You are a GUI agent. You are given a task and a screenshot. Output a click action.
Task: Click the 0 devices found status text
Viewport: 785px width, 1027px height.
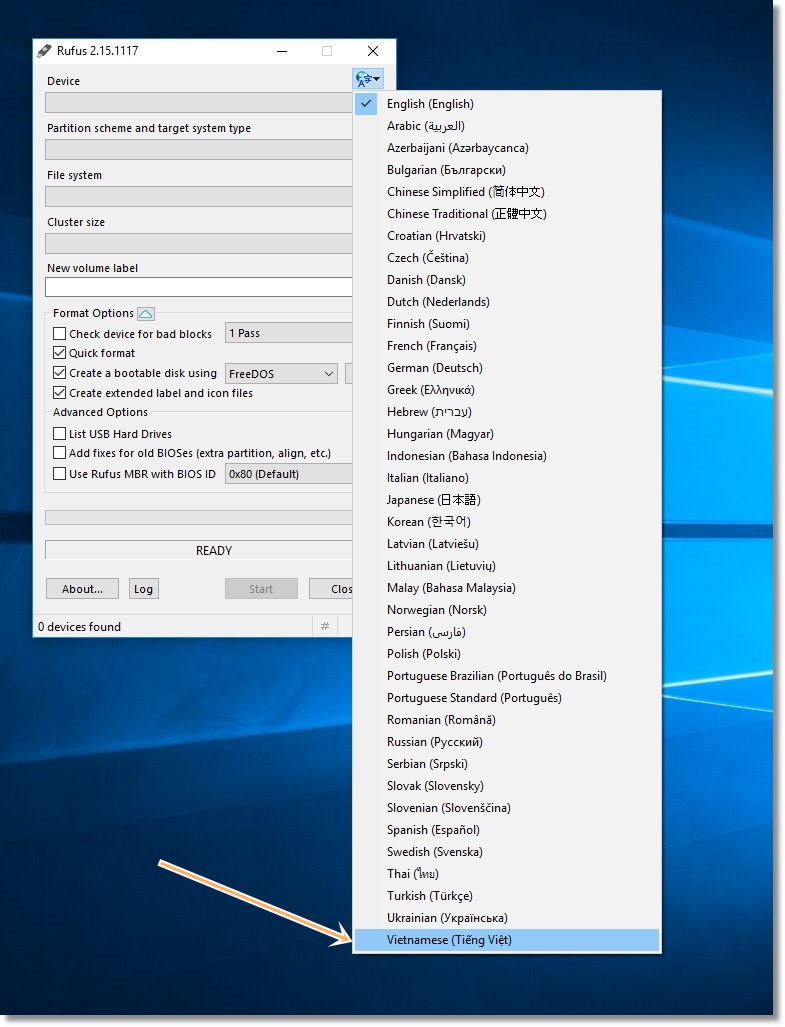(79, 627)
